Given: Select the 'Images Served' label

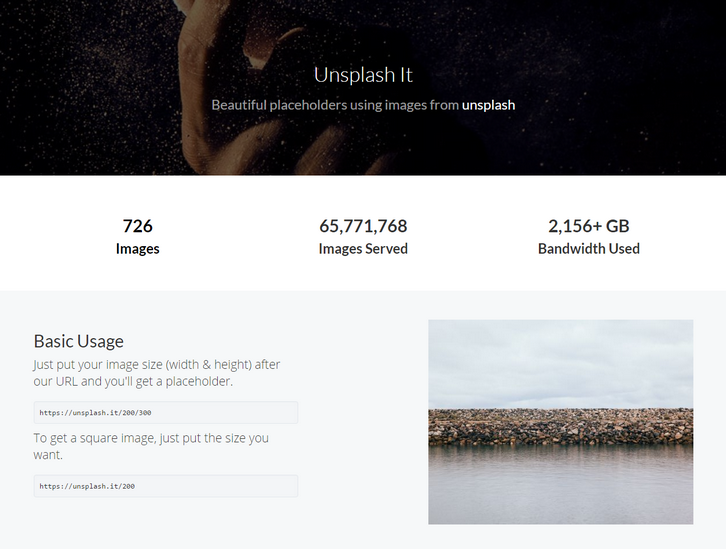Looking at the screenshot, I should (363, 249).
